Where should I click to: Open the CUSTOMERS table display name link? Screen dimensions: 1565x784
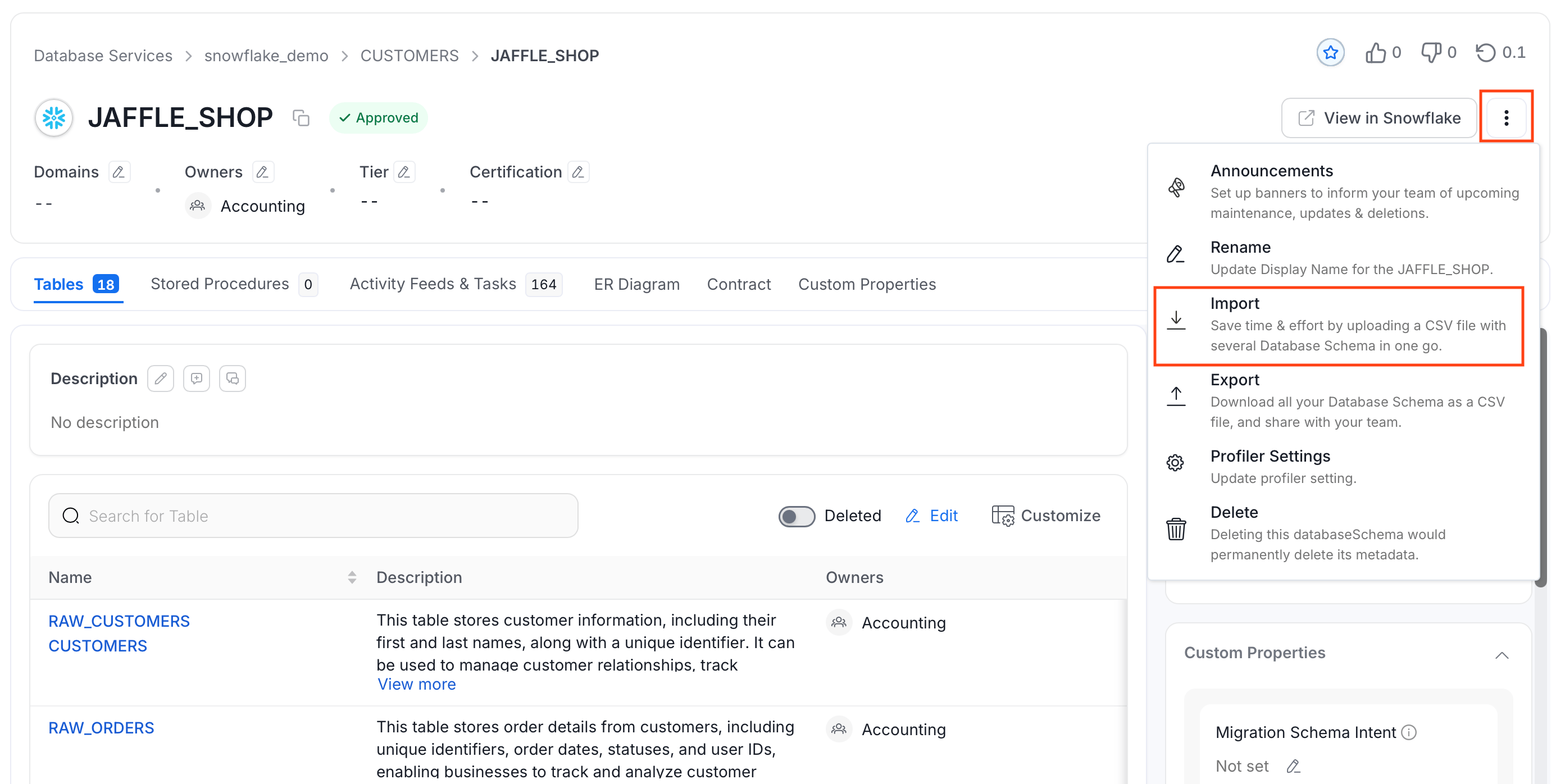(98, 645)
